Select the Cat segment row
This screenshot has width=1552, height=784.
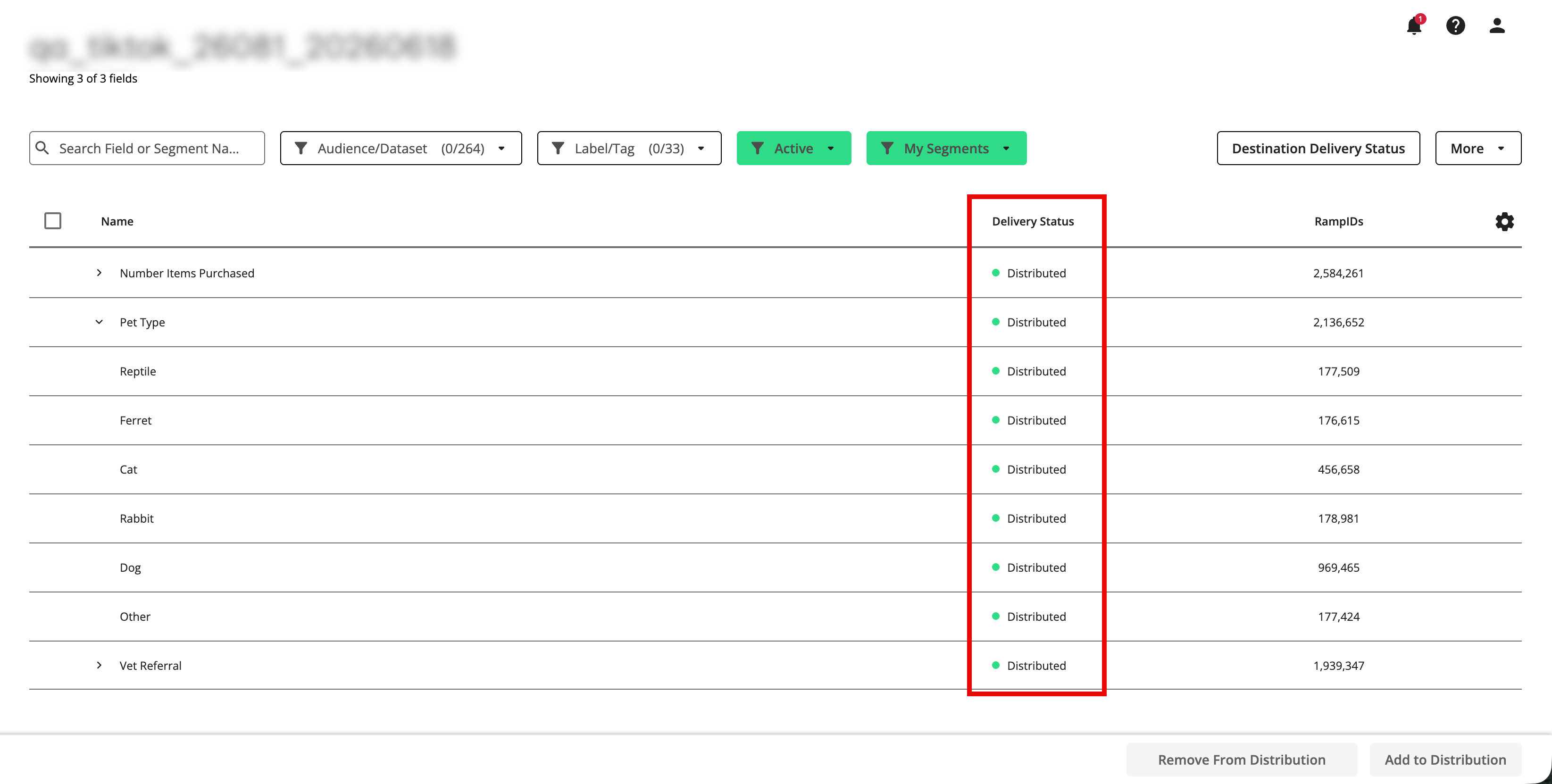775,469
